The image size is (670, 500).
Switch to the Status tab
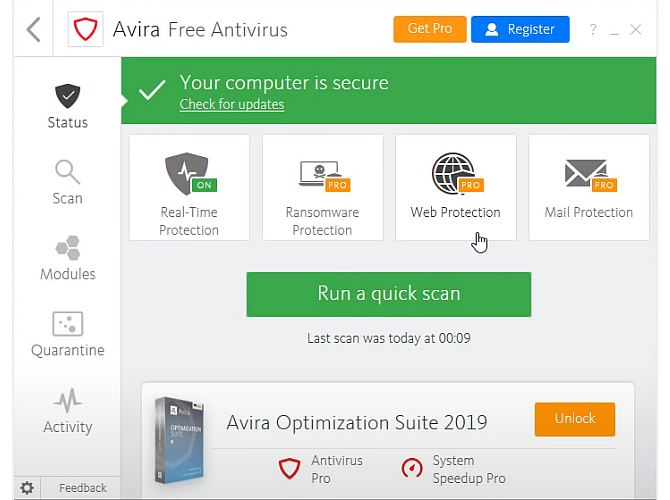click(67, 107)
